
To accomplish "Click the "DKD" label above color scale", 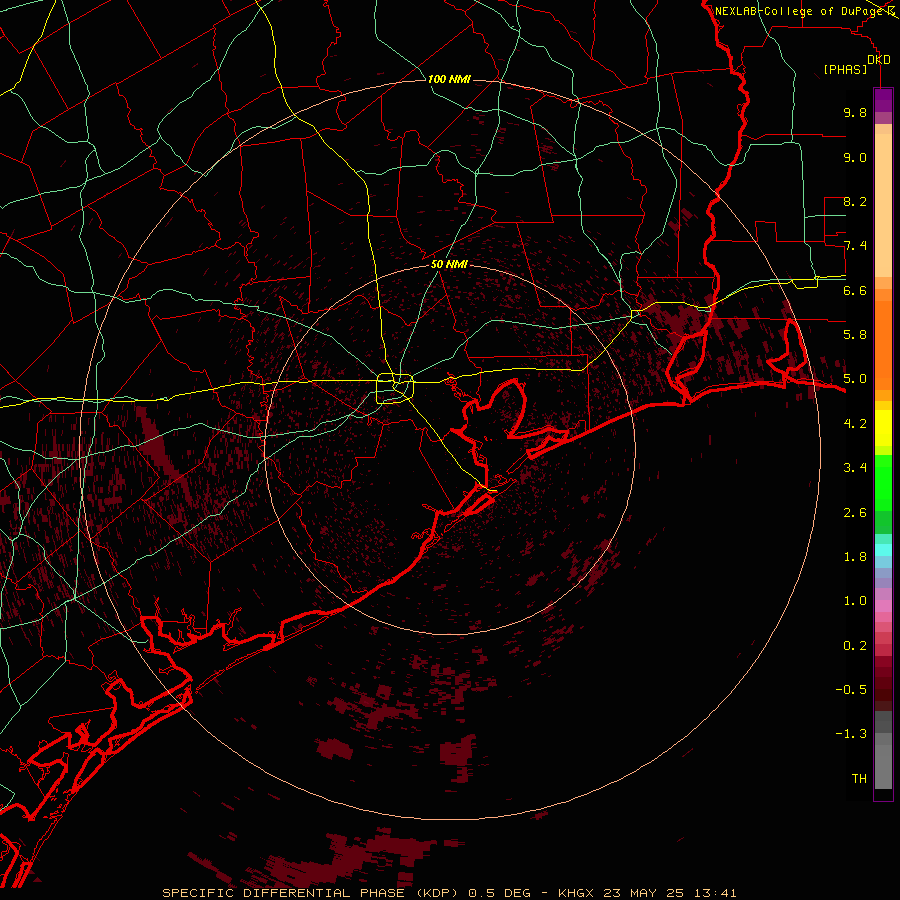I will coord(879,60).
